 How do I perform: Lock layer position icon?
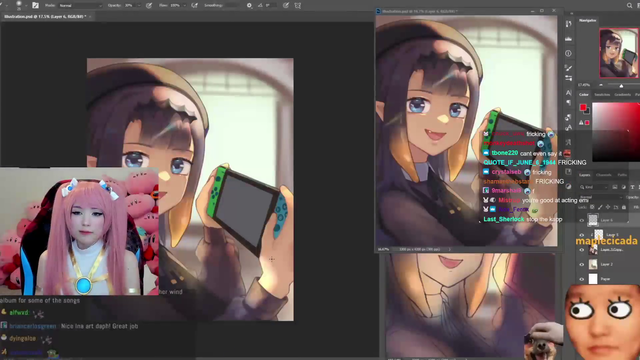tap(608, 207)
